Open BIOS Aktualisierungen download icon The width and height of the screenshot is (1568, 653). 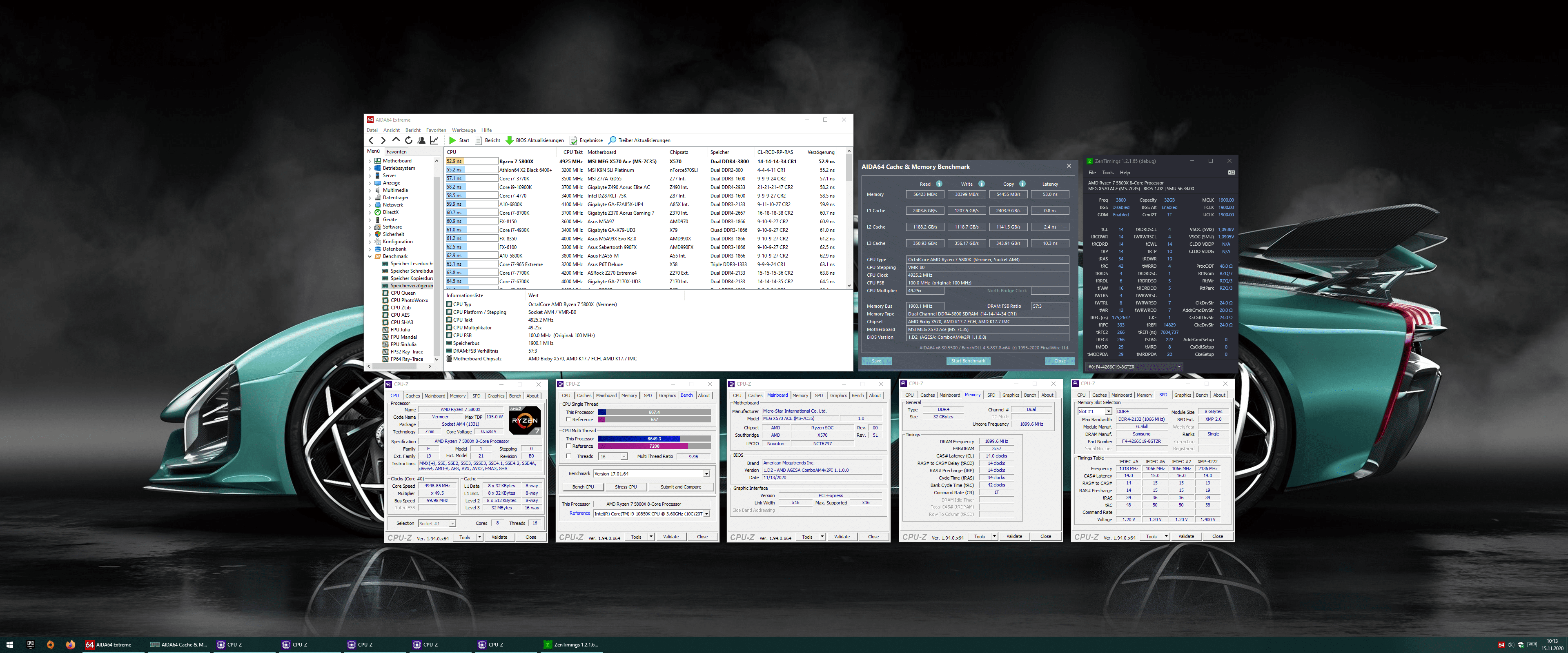510,140
